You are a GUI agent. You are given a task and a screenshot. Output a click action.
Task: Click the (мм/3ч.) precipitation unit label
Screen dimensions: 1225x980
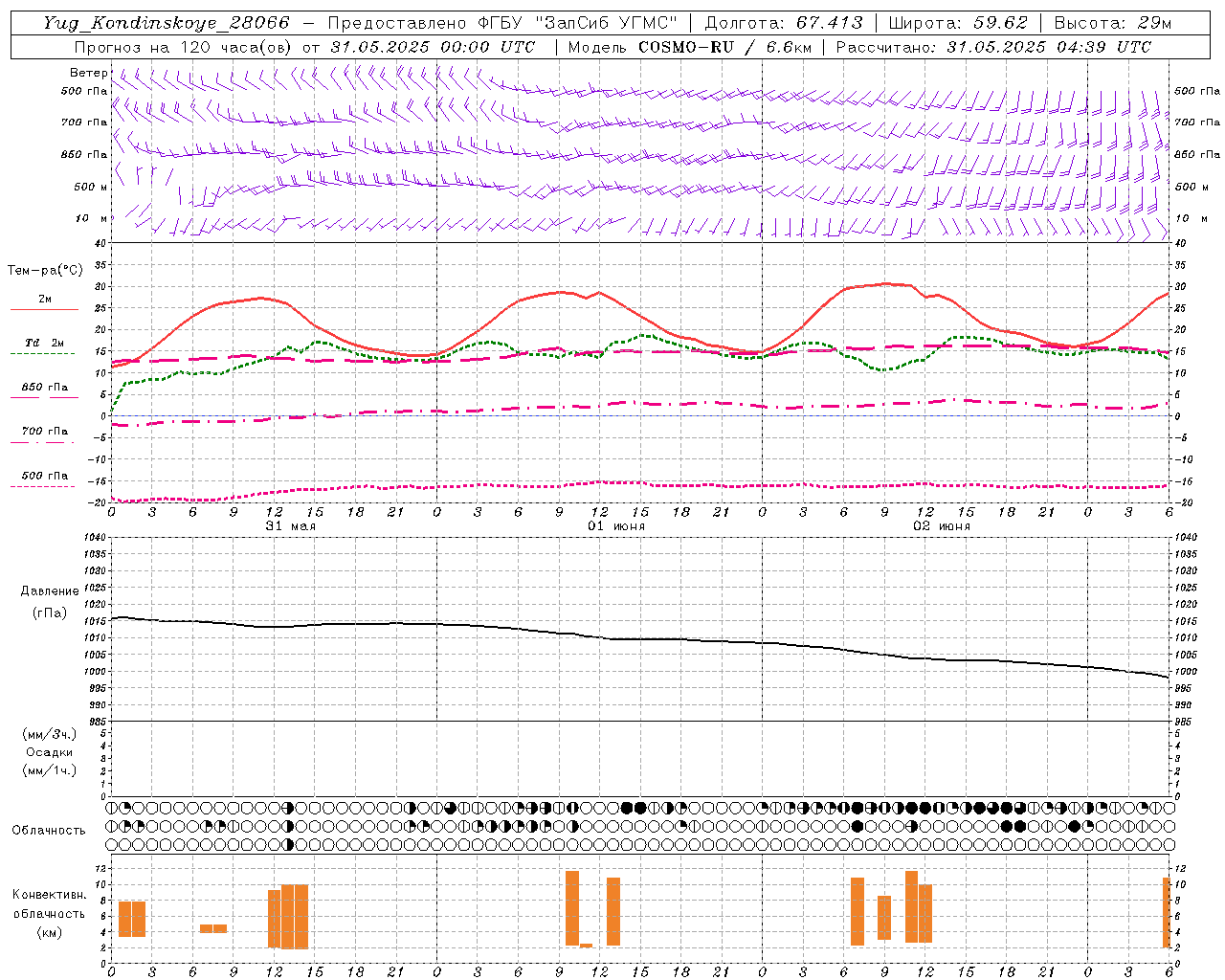point(50,734)
